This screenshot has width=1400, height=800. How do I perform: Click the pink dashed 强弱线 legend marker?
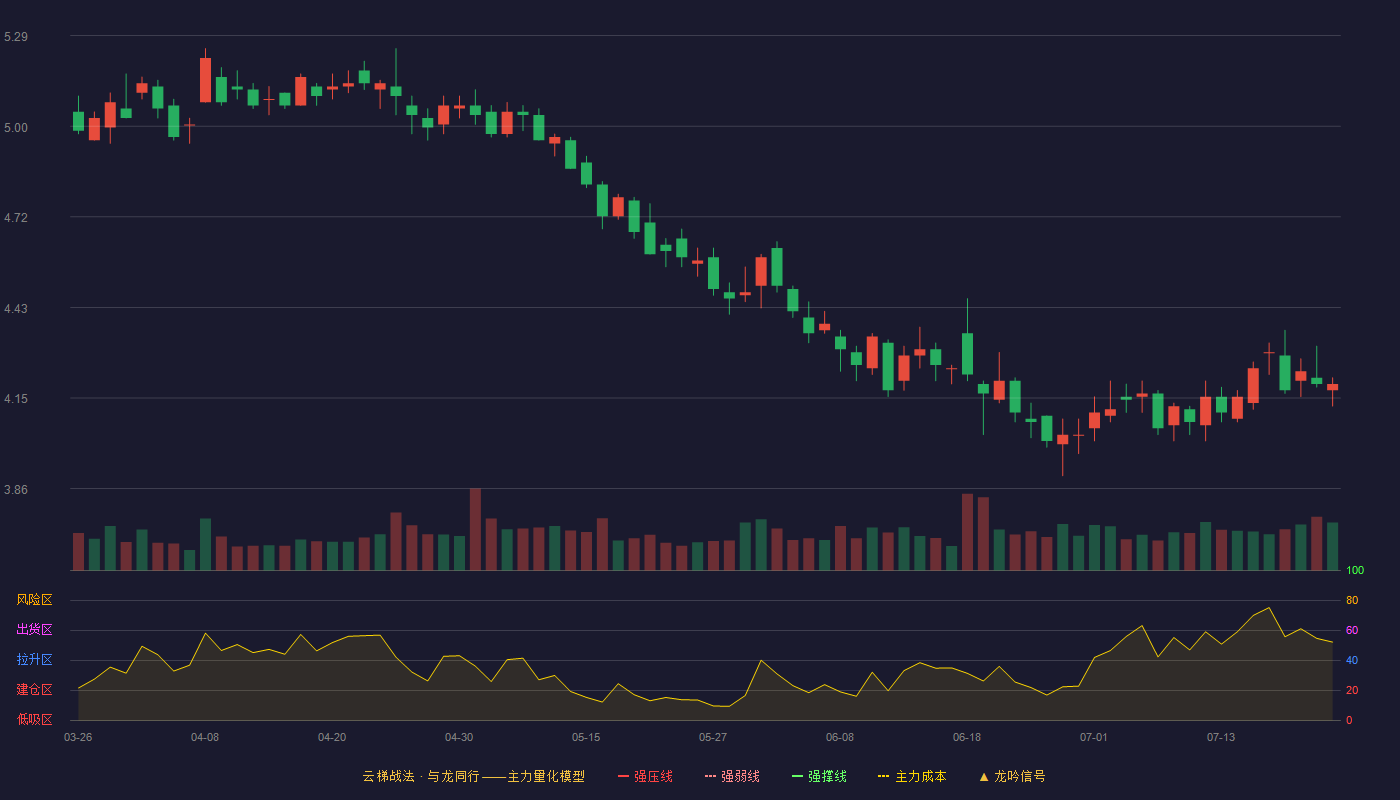(711, 776)
